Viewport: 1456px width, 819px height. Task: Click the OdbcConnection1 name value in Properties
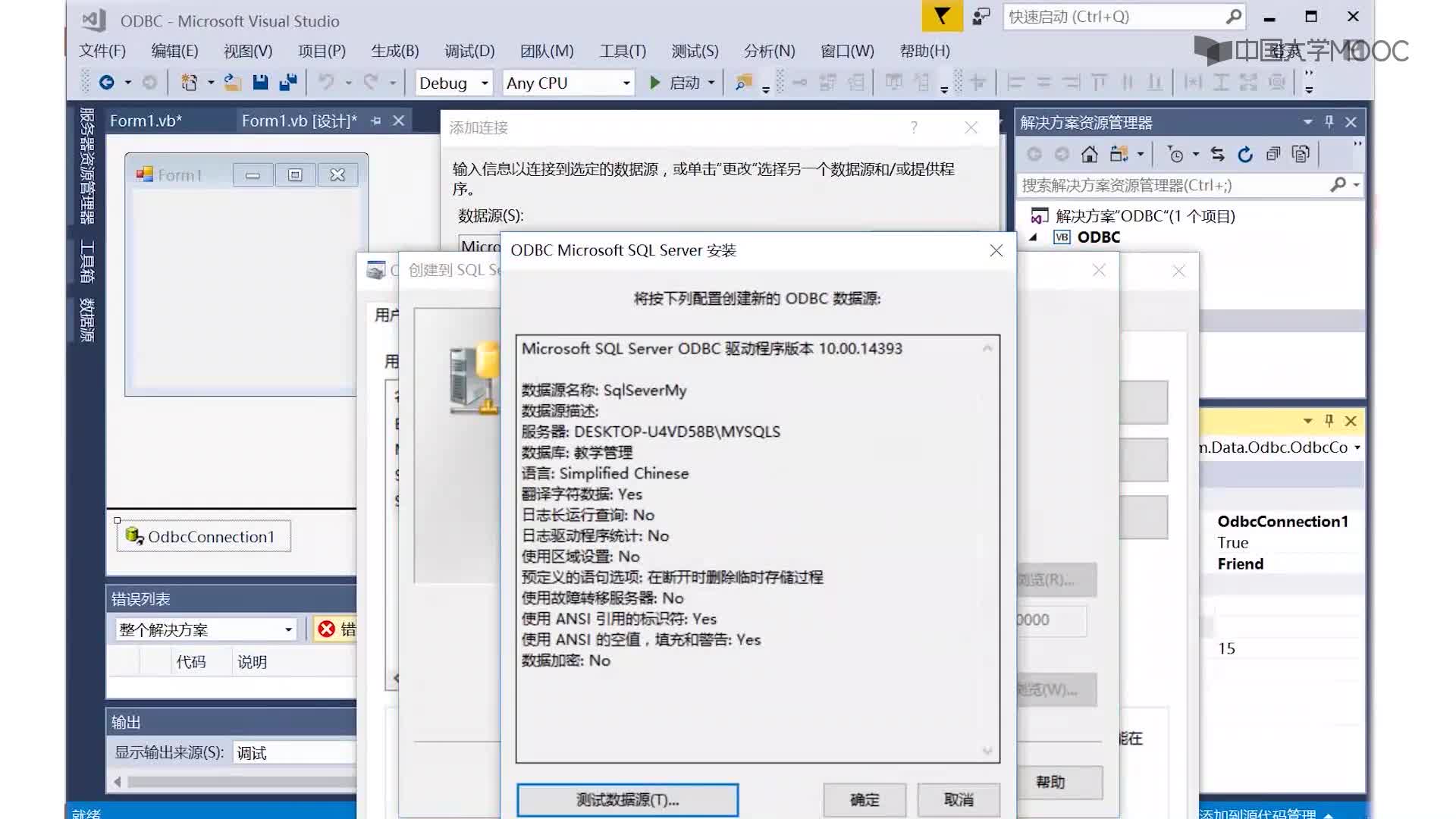(x=1282, y=521)
